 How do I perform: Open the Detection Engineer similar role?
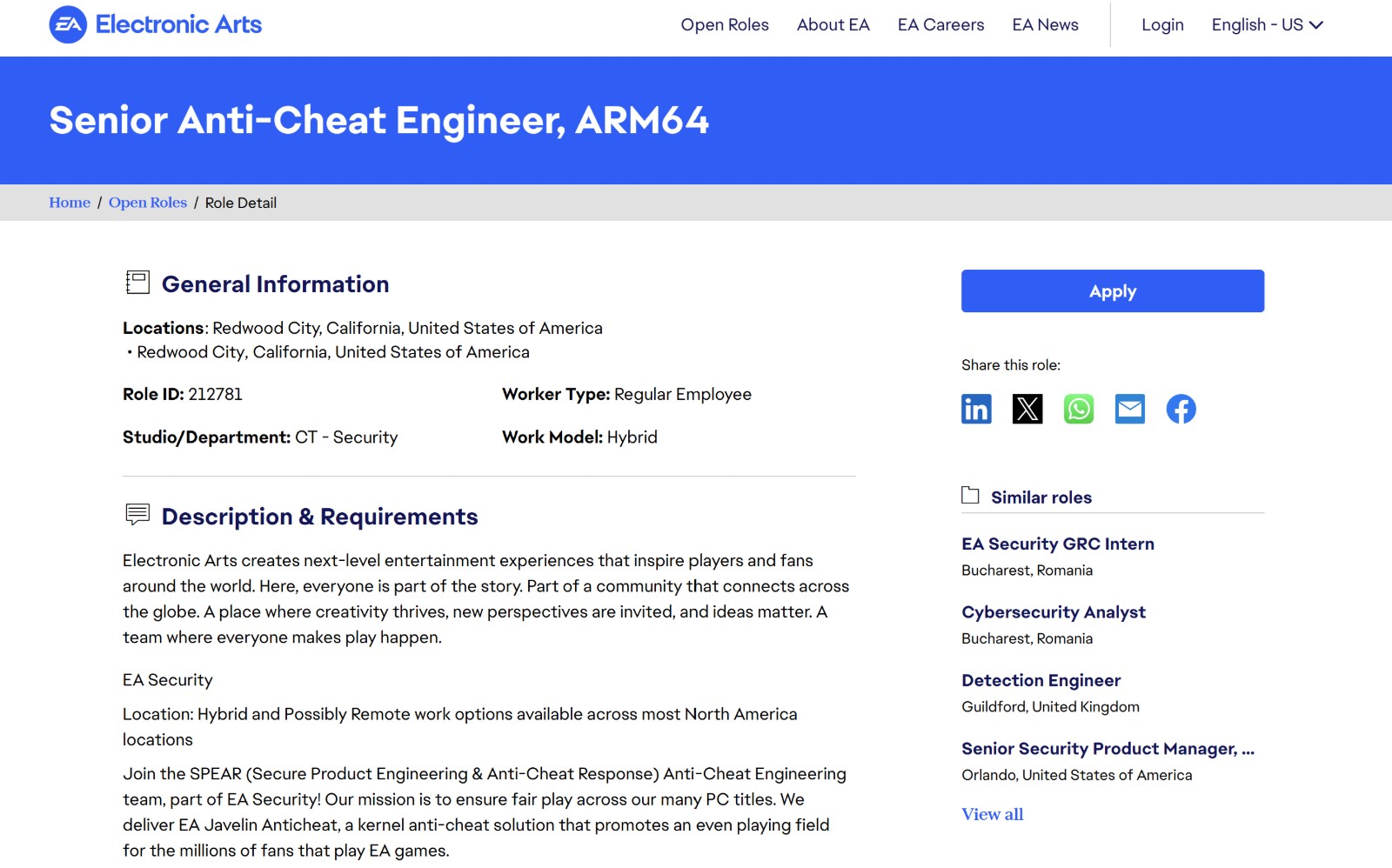pyautogui.click(x=1041, y=680)
